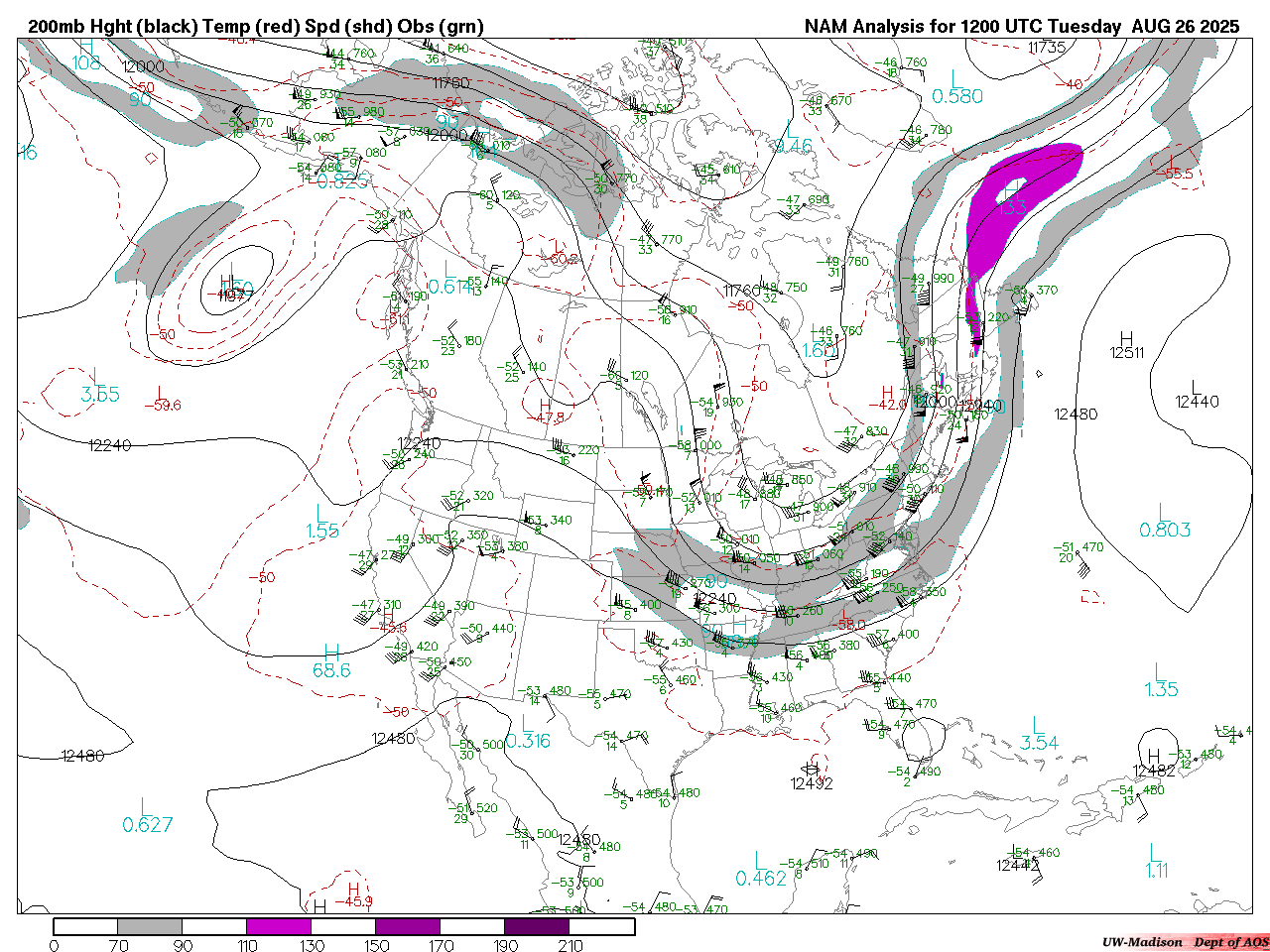Click the cyan L 0.627 marker
This screenshot has width=1270, height=952.
pos(147,816)
